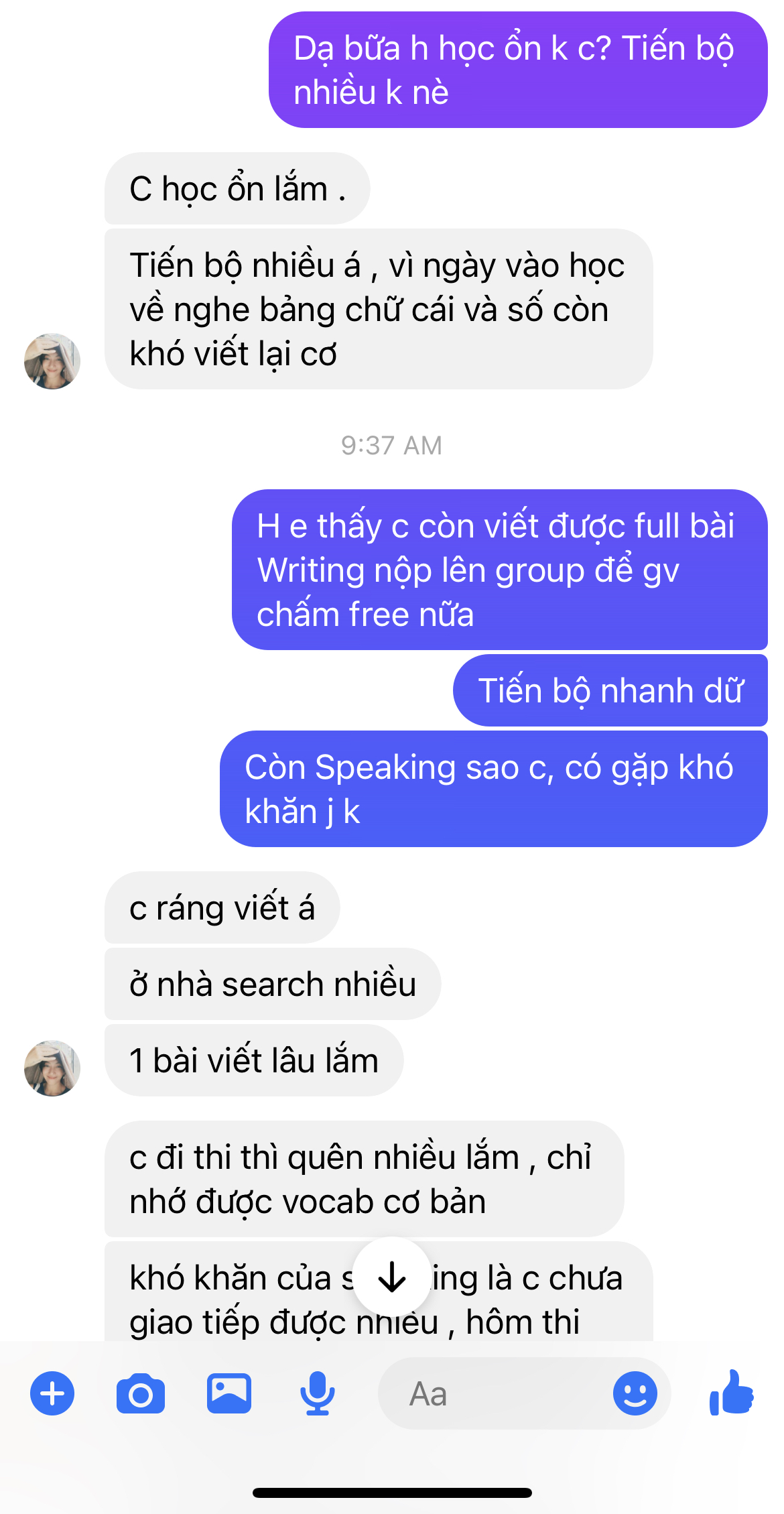Tap the 'c ráng viết á' message
The height and width of the screenshot is (1514, 784).
[x=222, y=907]
